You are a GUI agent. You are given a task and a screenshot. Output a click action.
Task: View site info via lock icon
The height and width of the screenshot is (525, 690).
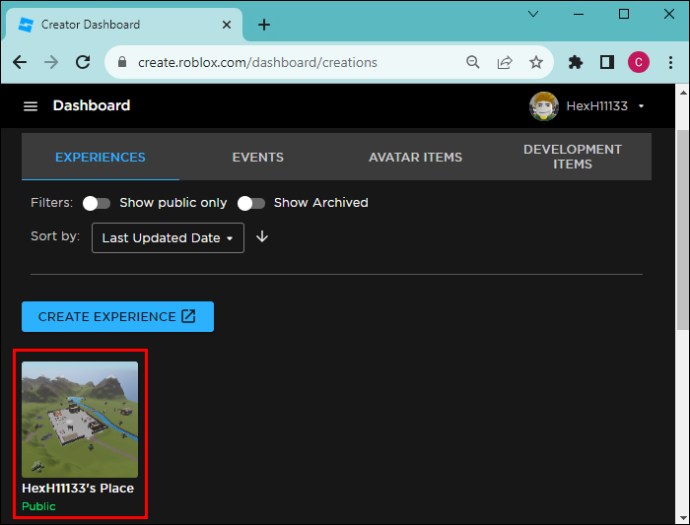[122, 62]
